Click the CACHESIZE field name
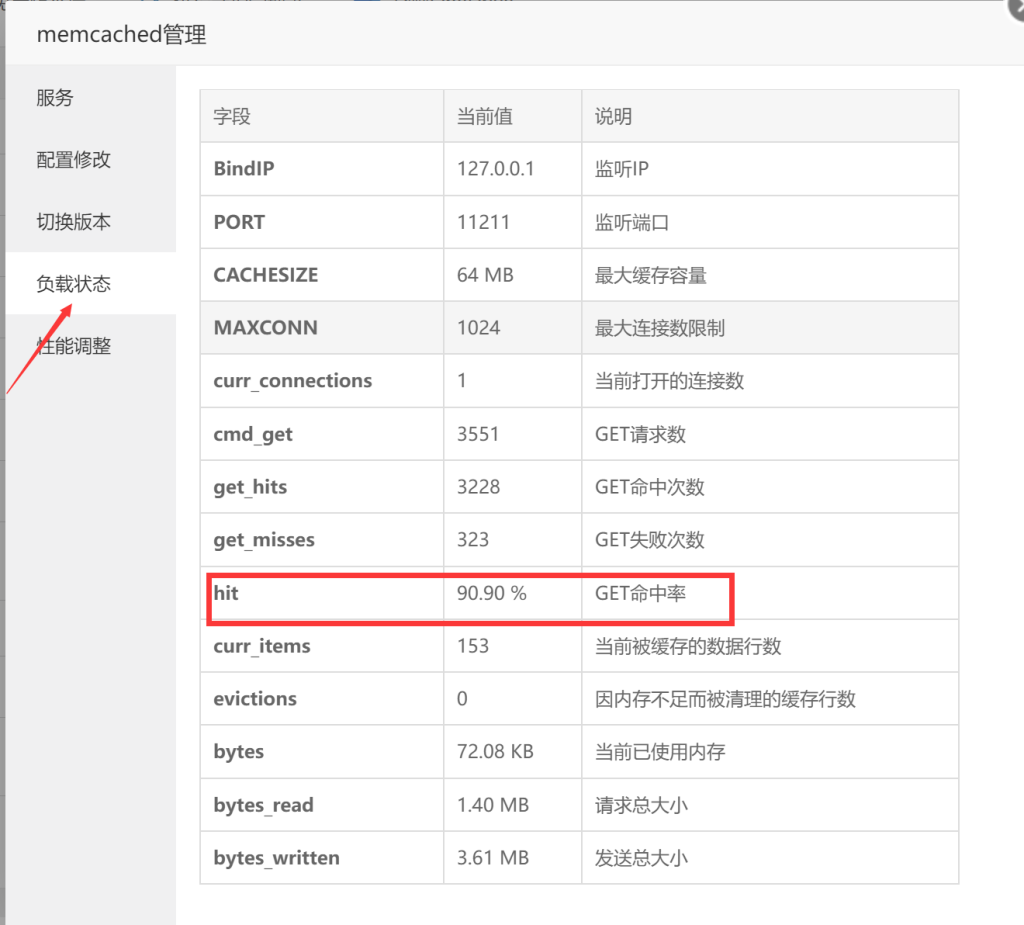Screen dimensions: 1024x925 266,275
